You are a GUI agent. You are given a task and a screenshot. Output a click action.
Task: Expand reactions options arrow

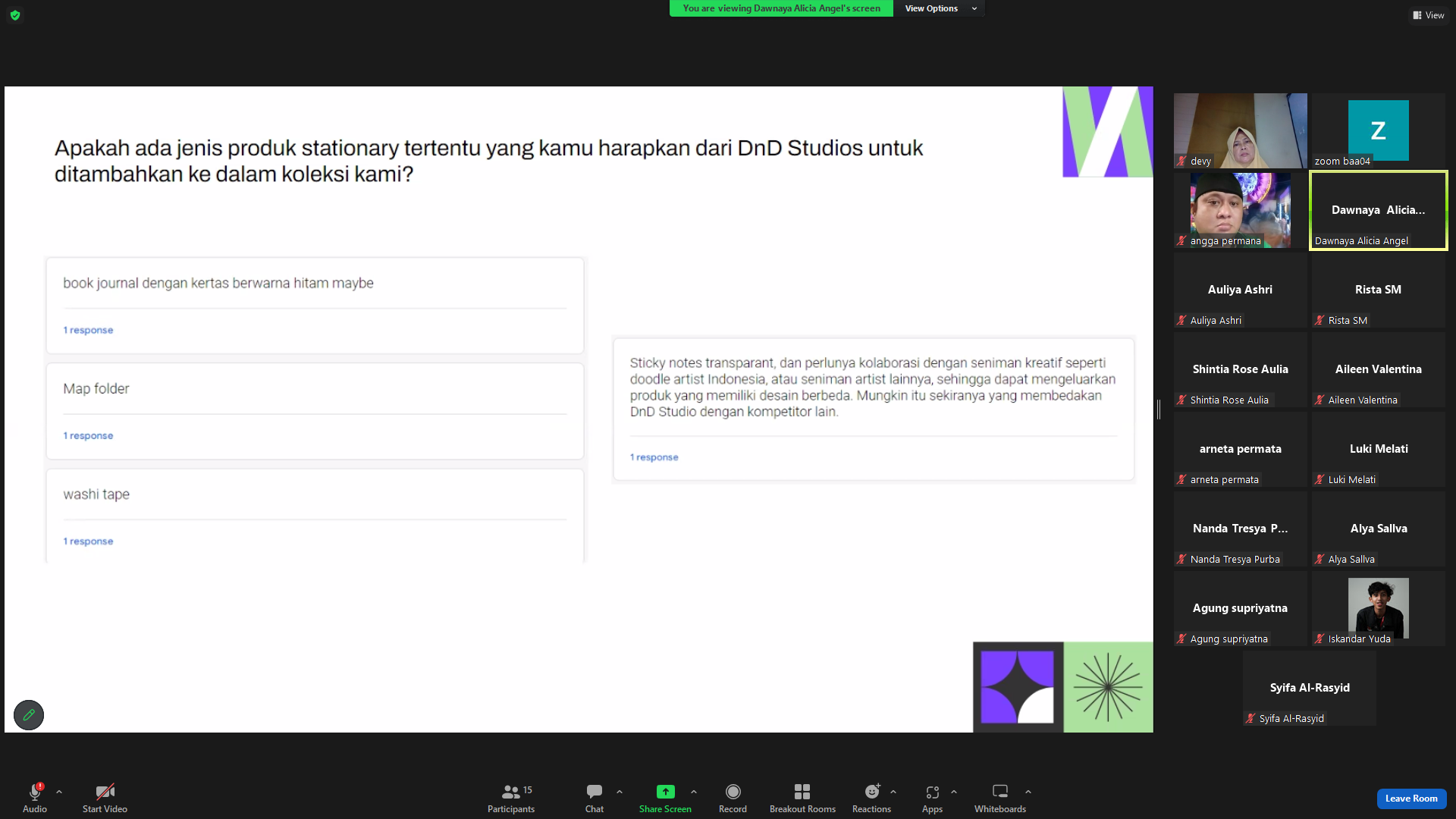[x=893, y=792]
